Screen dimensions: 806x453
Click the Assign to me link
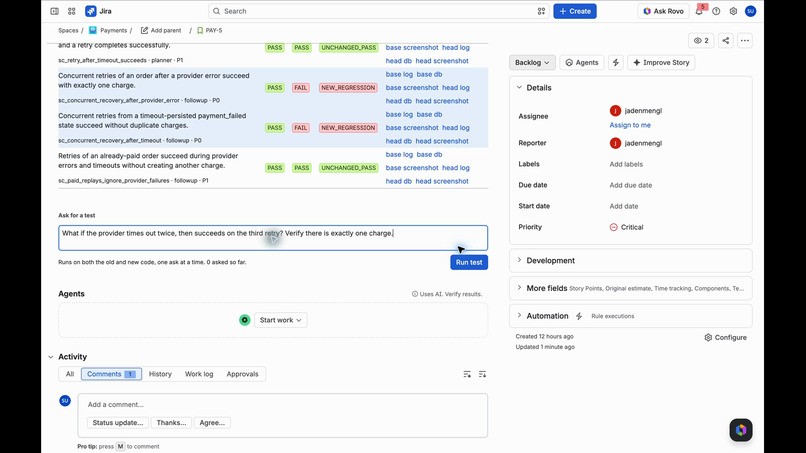630,125
